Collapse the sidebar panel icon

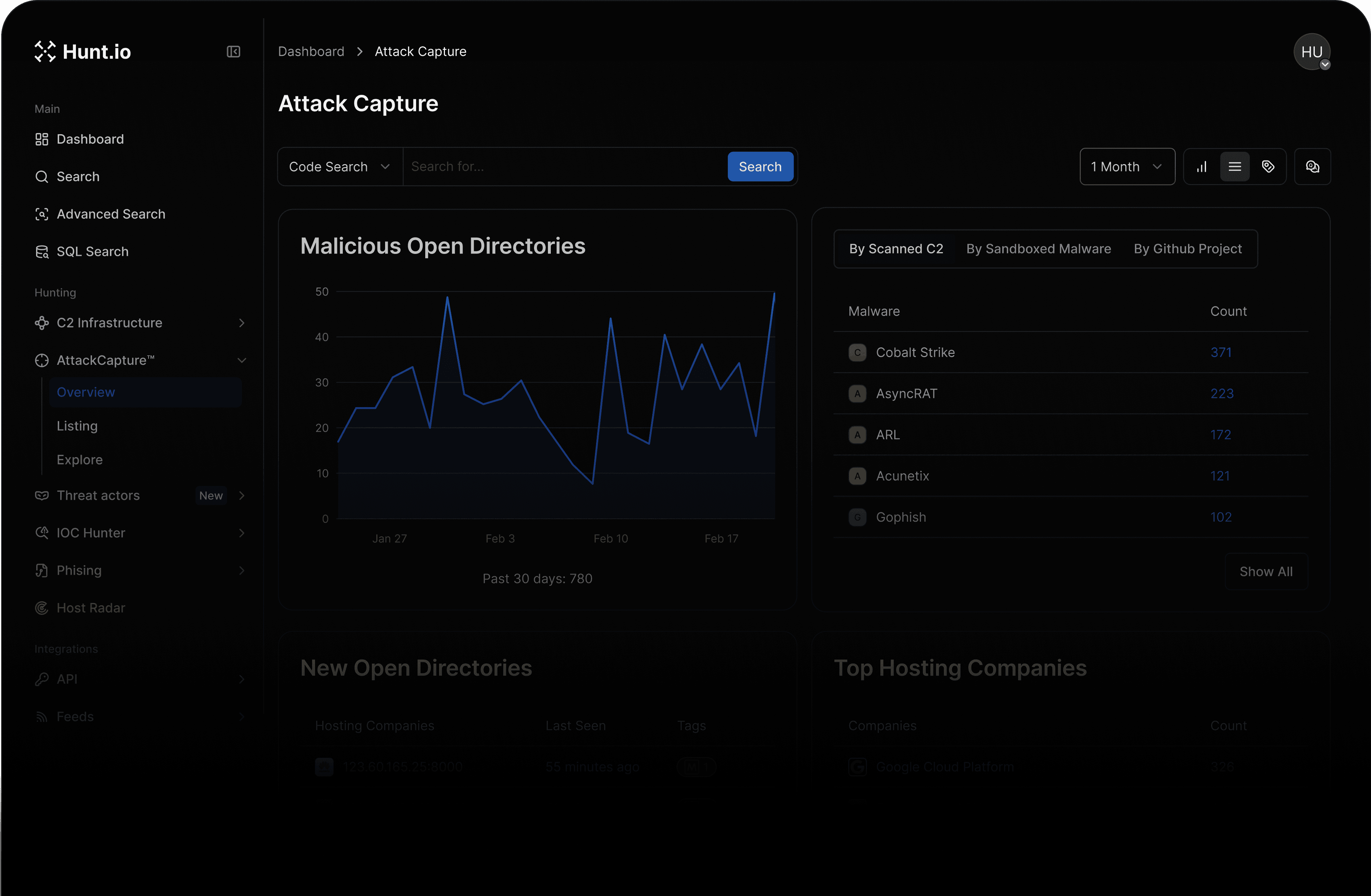pyautogui.click(x=233, y=52)
